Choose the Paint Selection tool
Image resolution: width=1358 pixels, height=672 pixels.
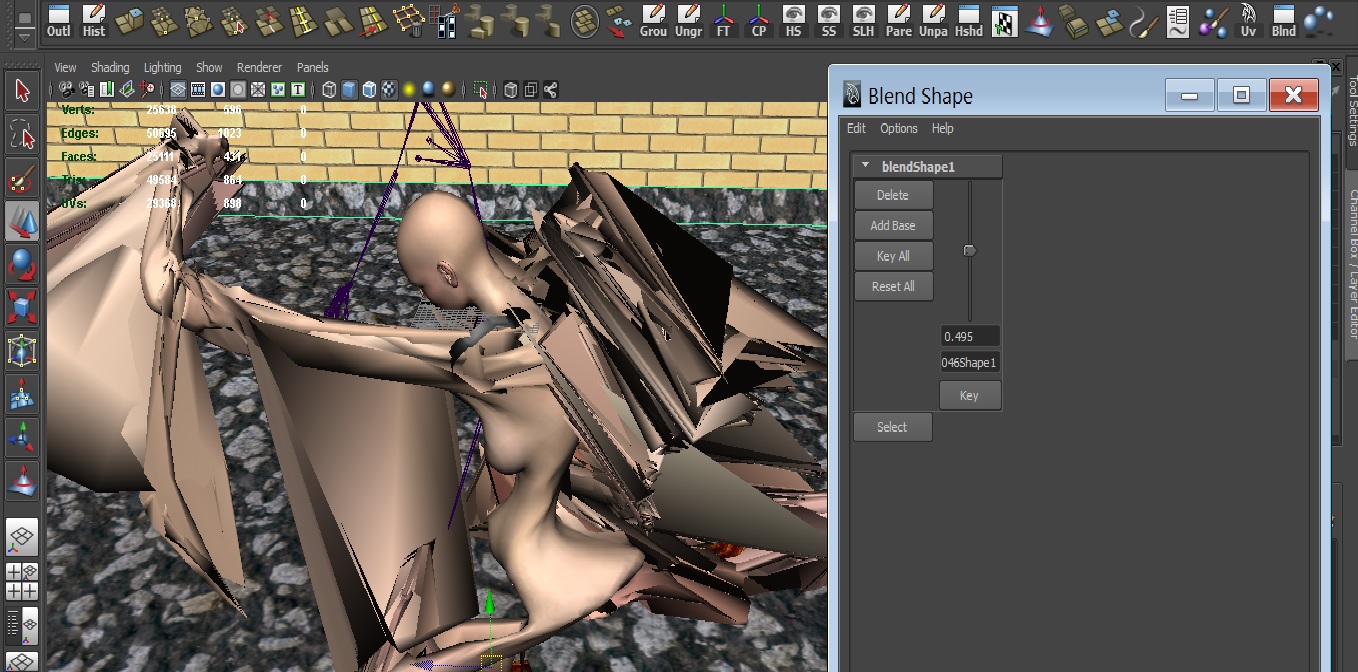[x=22, y=179]
